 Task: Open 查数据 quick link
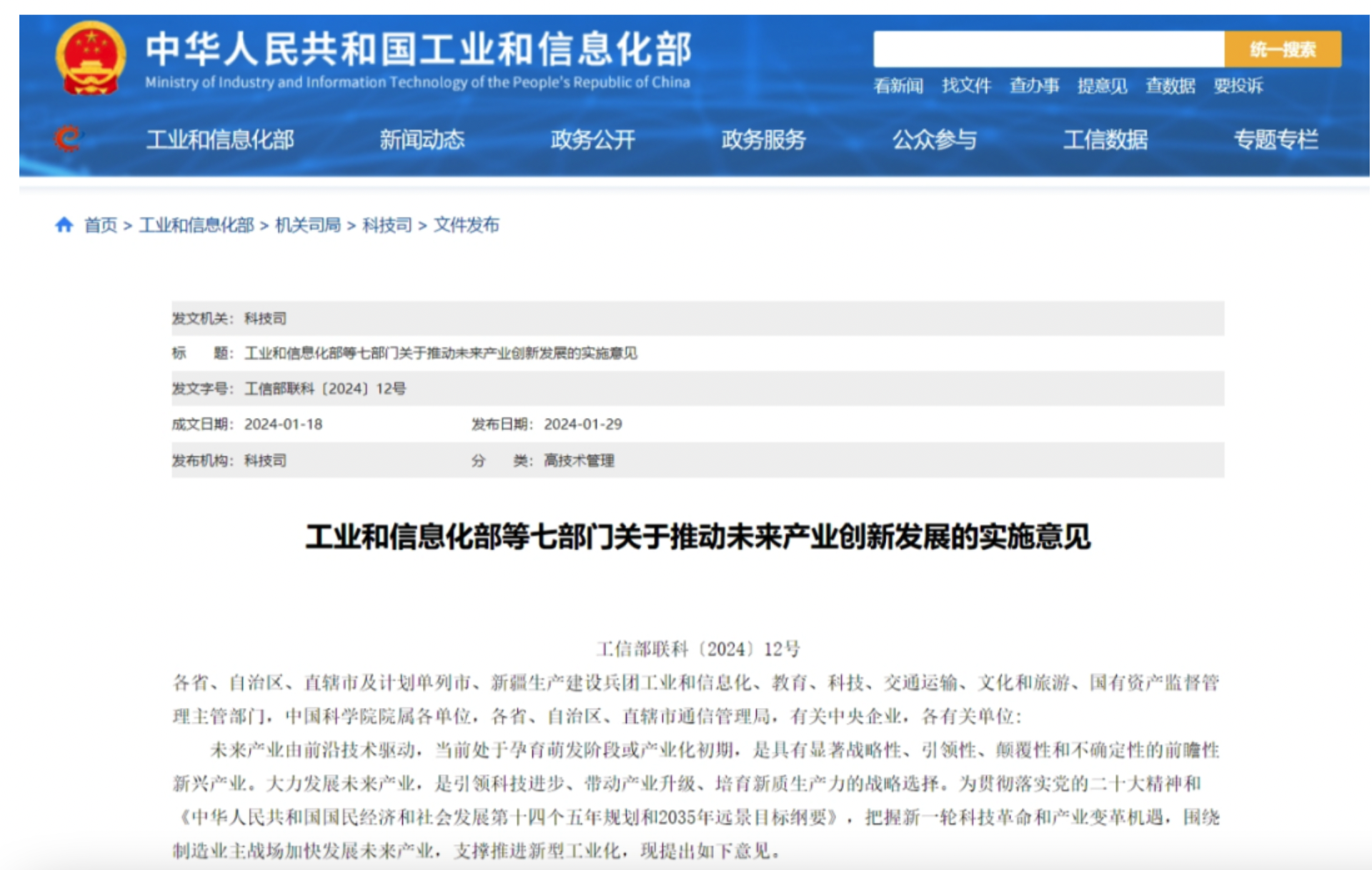(x=1170, y=86)
